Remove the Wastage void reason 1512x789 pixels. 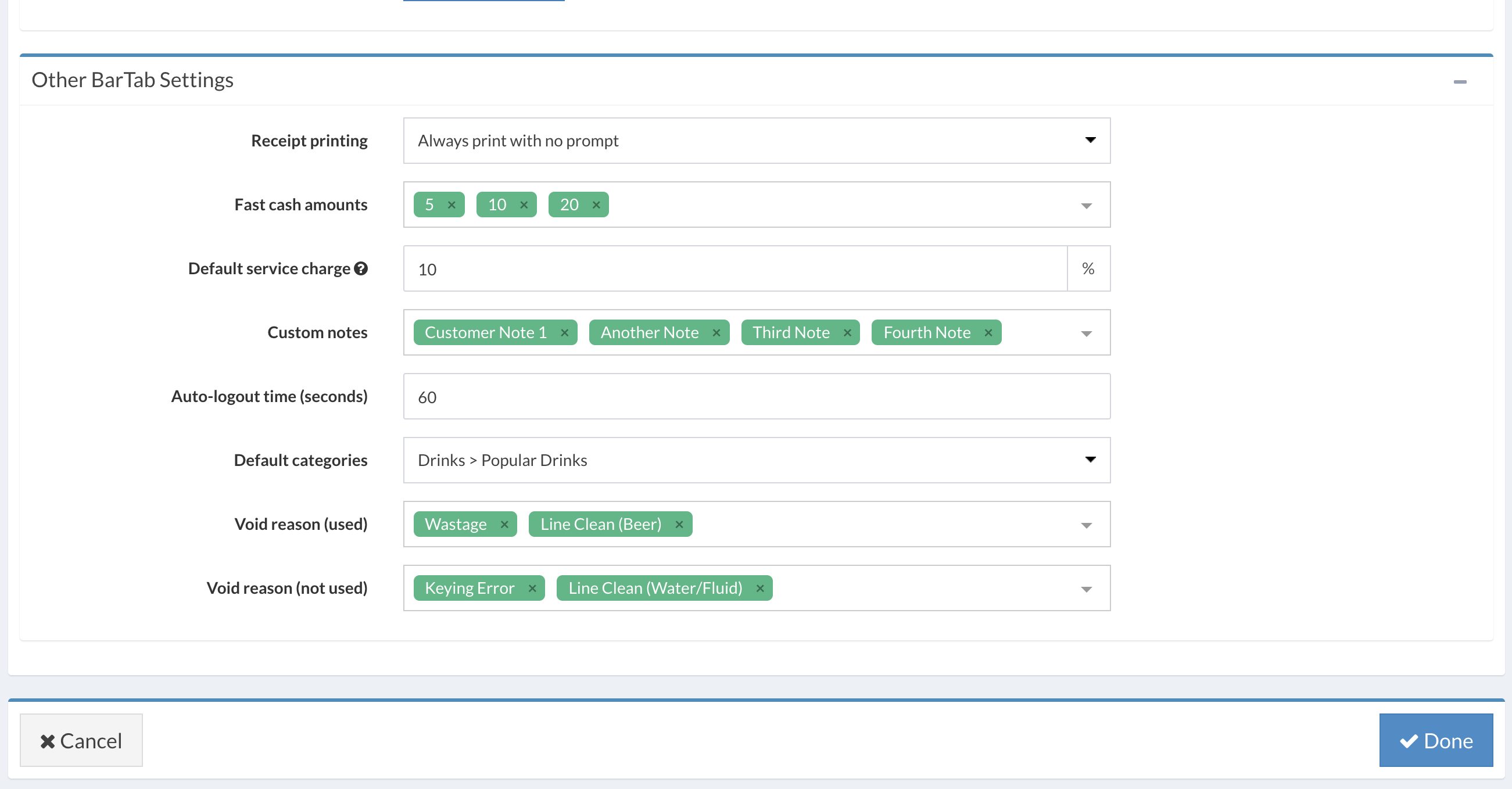pyautogui.click(x=504, y=524)
